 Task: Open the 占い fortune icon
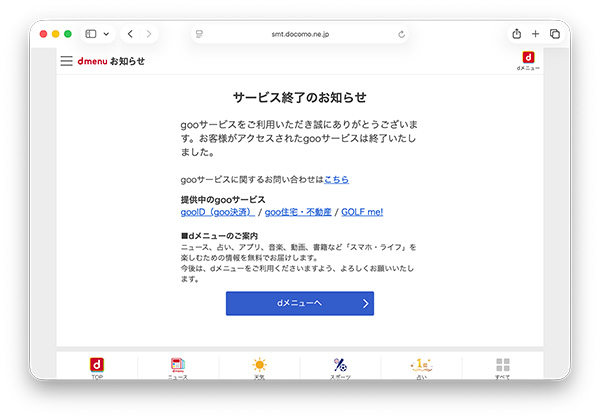421,367
